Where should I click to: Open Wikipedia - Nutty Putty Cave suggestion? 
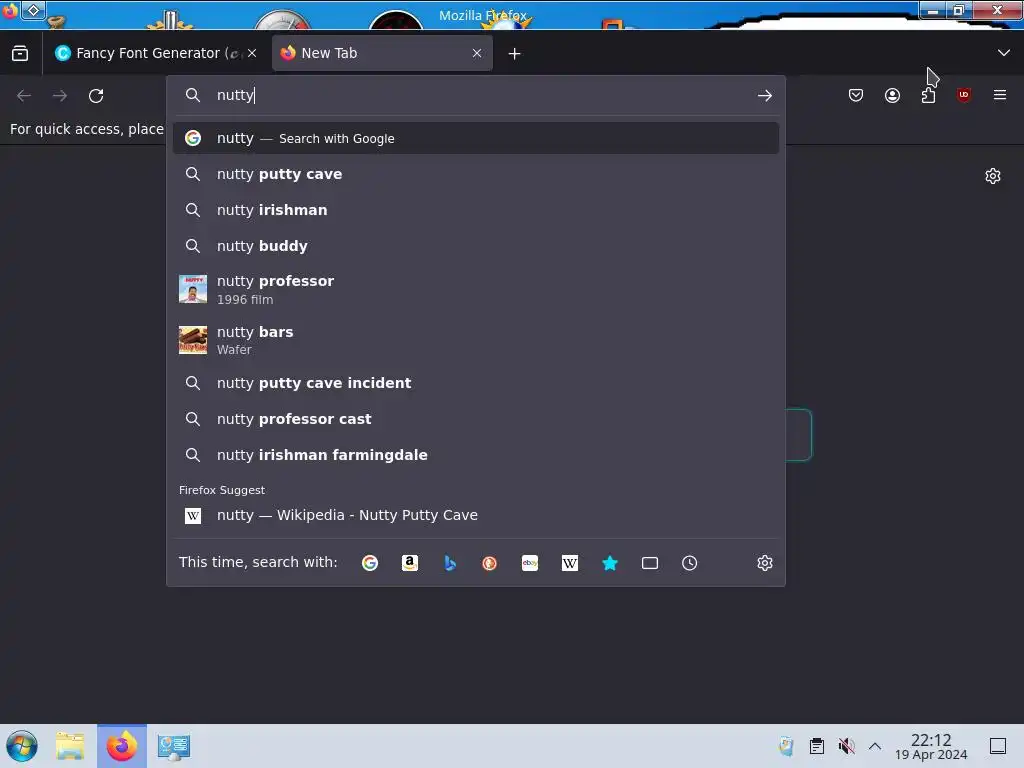[475, 515]
